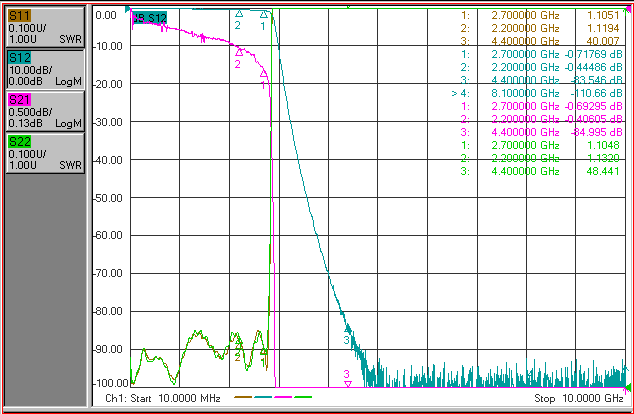
Task: Select the S11 trace status button
Action: click(45, 27)
